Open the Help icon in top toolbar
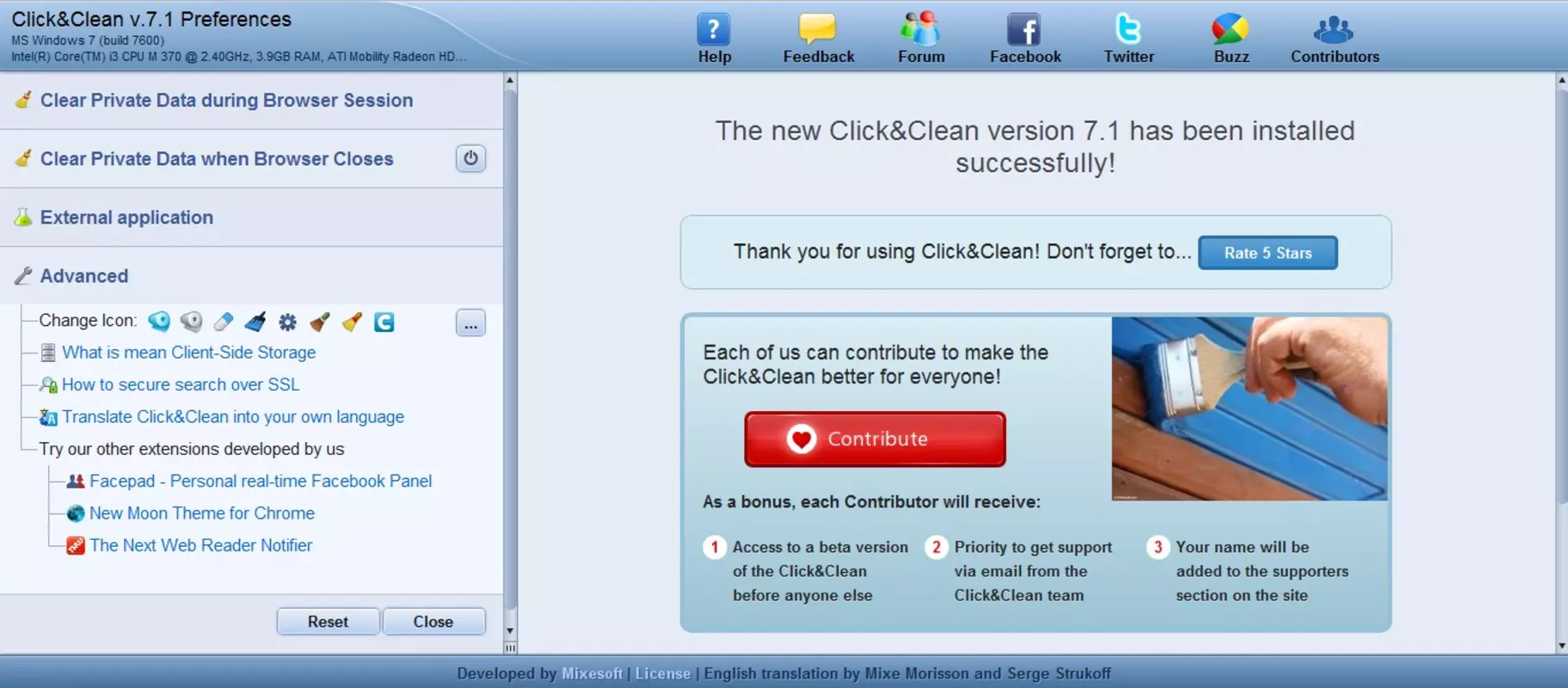Screen dimensions: 1568x688 point(714,30)
